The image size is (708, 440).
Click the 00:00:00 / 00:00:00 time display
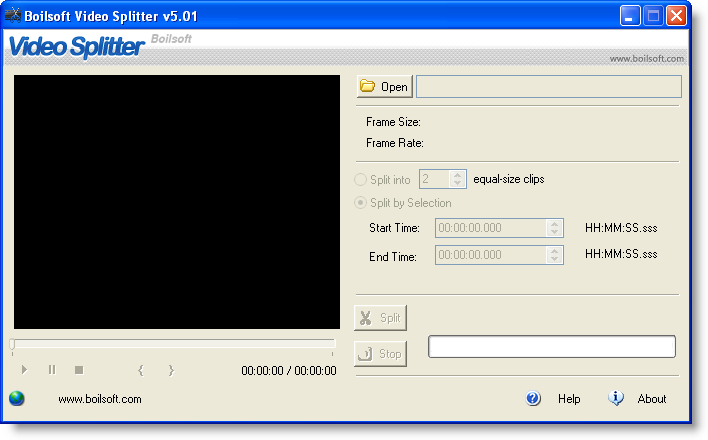point(289,371)
